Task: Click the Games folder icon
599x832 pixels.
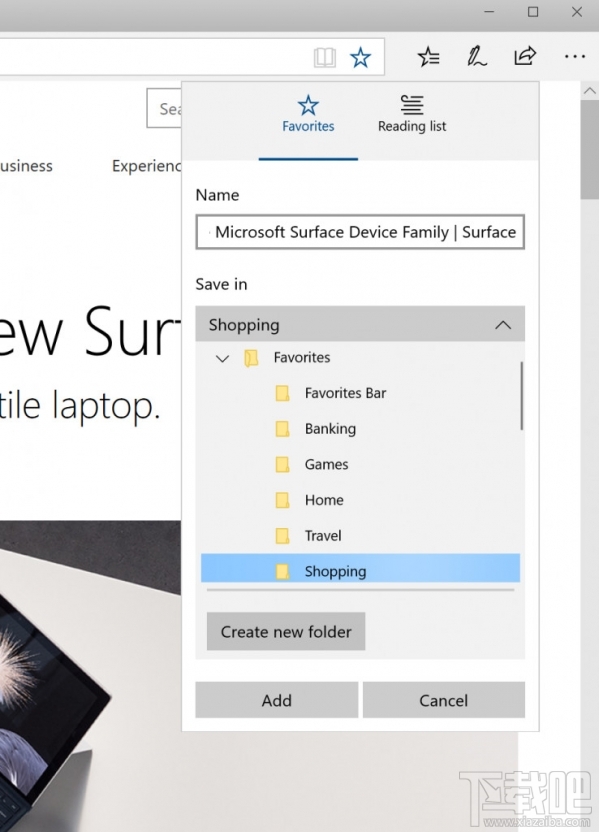Action: click(282, 464)
